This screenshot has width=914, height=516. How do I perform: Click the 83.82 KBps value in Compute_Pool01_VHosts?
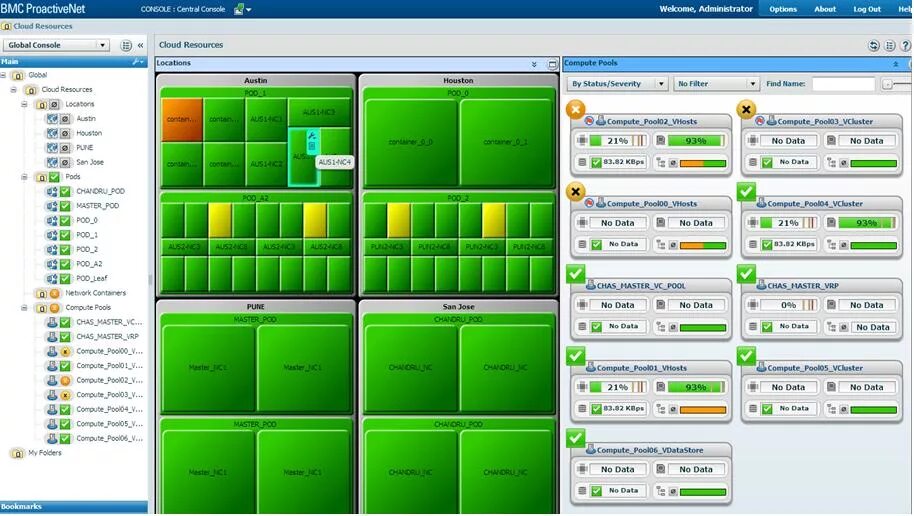tap(623, 409)
